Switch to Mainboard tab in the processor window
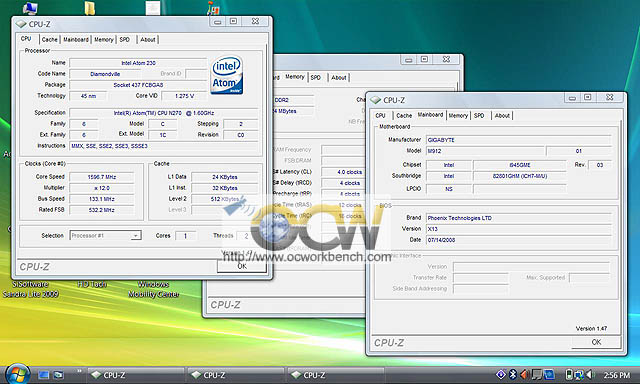The width and height of the screenshot is (640, 384). coord(76,40)
